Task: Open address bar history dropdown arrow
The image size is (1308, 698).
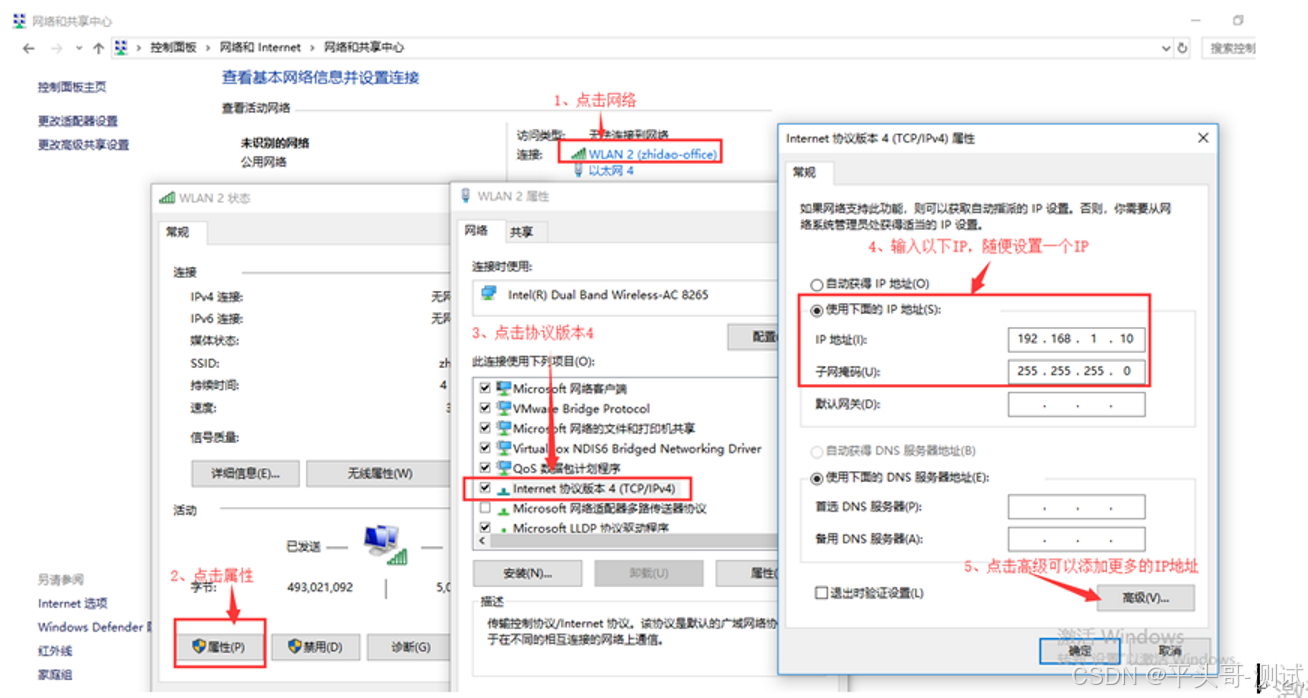Action: tap(1166, 48)
